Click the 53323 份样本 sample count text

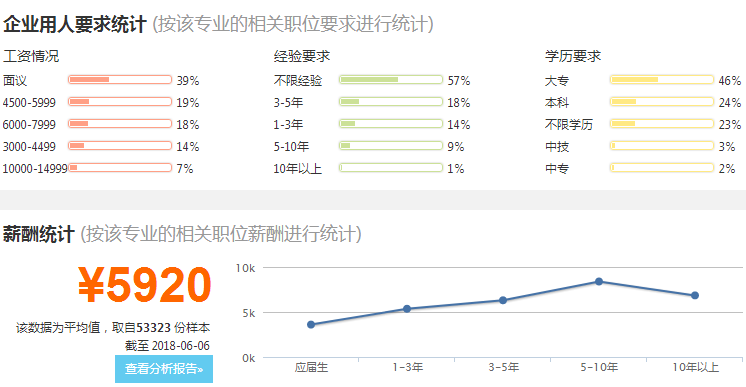coord(173,327)
